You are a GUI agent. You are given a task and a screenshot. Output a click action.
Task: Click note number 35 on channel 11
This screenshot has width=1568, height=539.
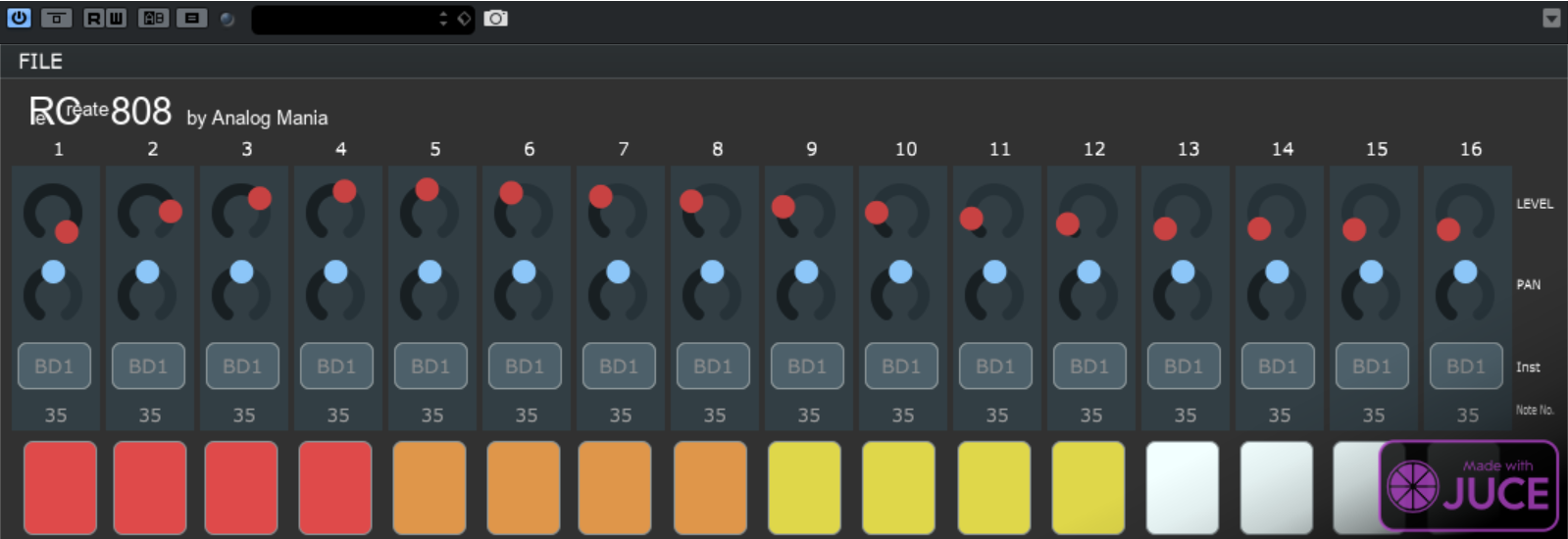coord(997,416)
